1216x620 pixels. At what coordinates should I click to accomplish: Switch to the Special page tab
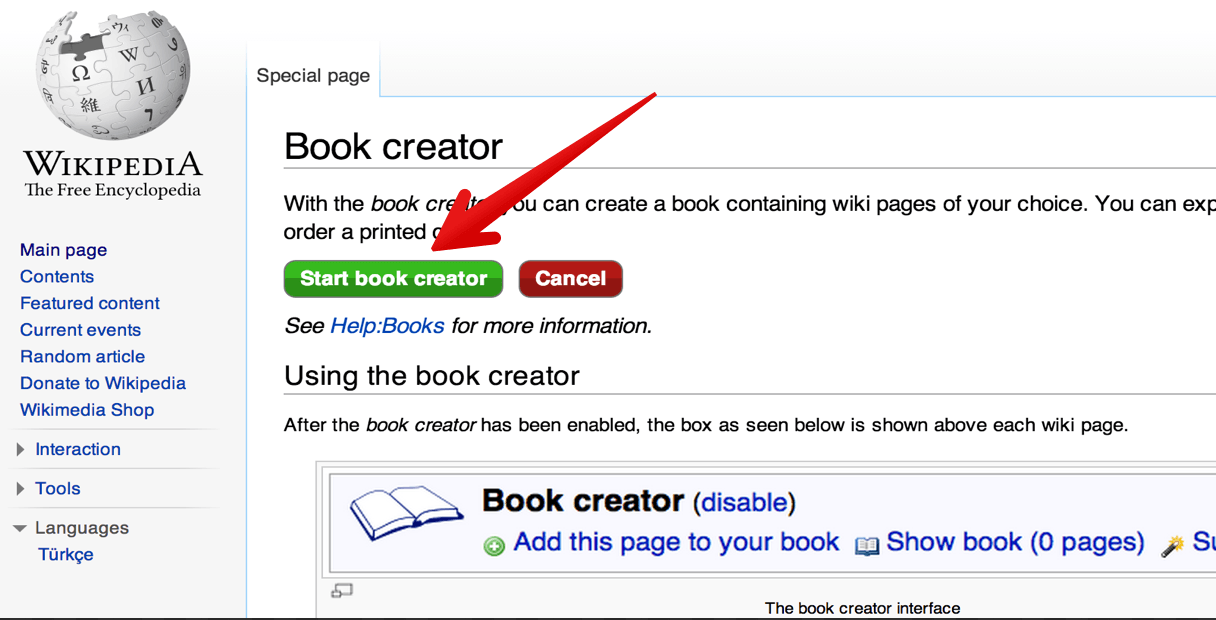313,75
